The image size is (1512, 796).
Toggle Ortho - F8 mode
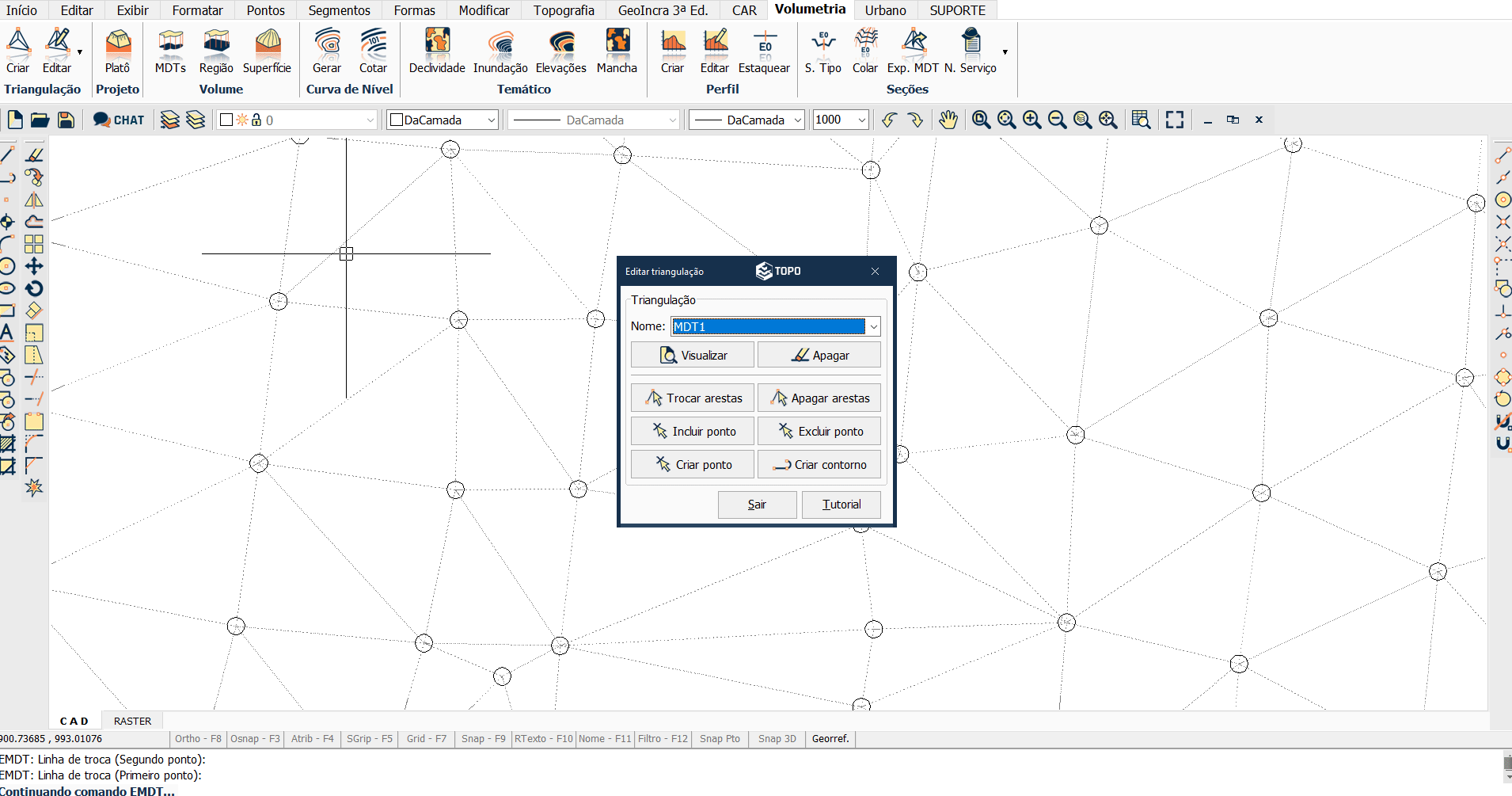coord(198,739)
